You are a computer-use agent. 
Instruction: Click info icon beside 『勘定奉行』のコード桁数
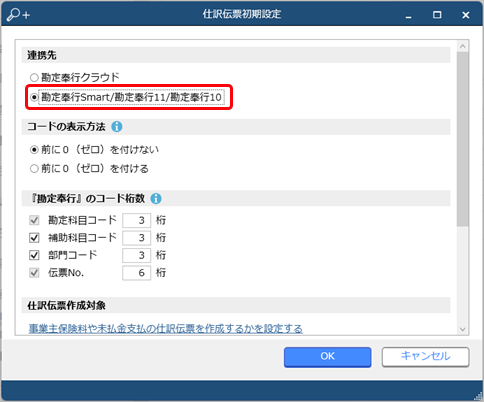(156, 199)
